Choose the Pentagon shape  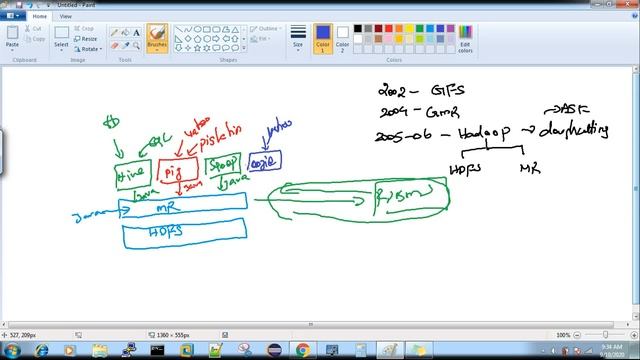(197, 39)
